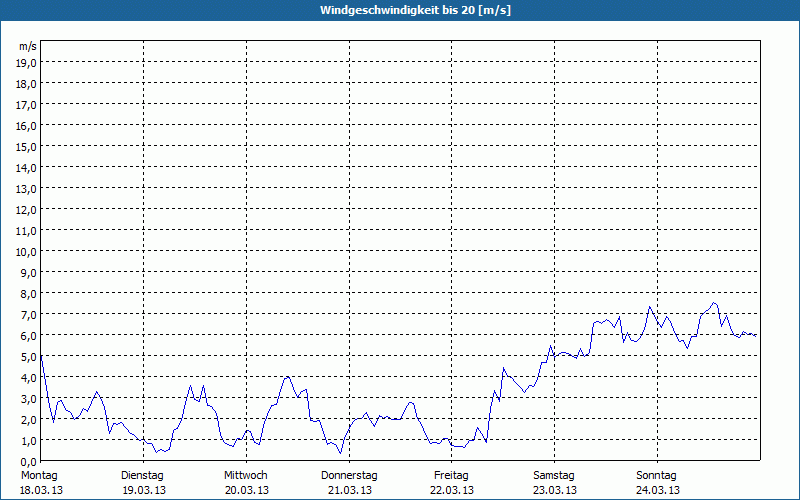
Task: Click the date '18.03.13'
Action: click(x=41, y=490)
